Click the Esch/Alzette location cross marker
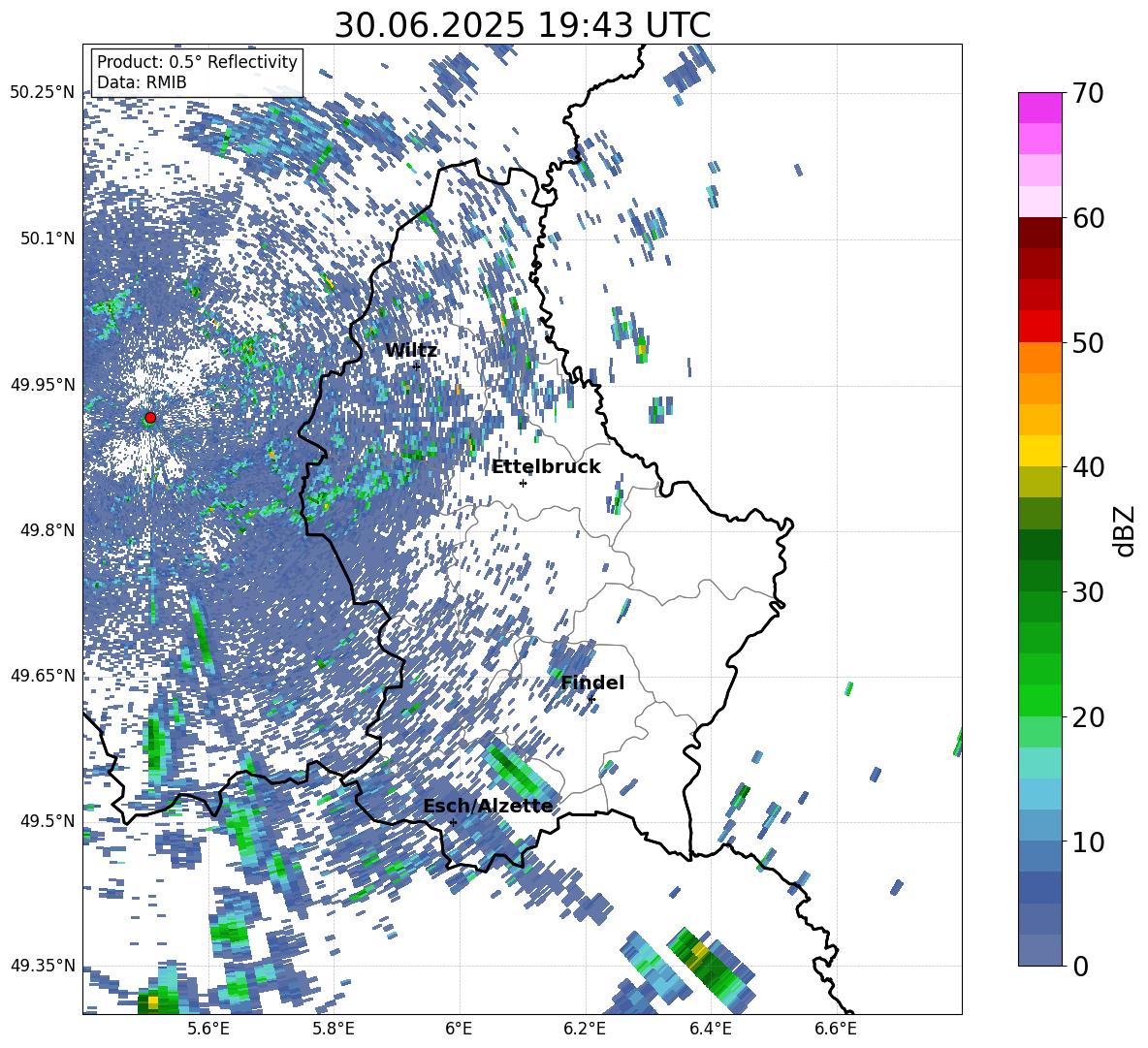This screenshot has height=1048, width=1148. [453, 822]
